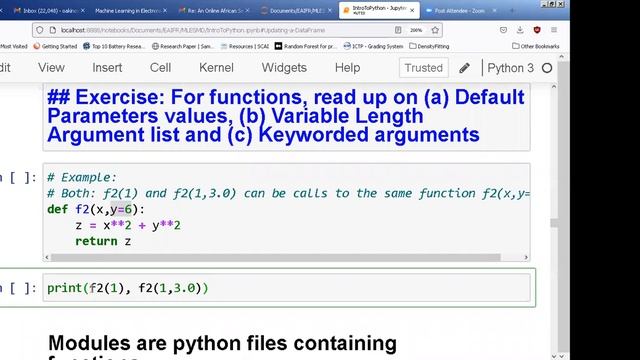Open the Jupyter View menu
This screenshot has height=360, width=640.
[x=51, y=68]
